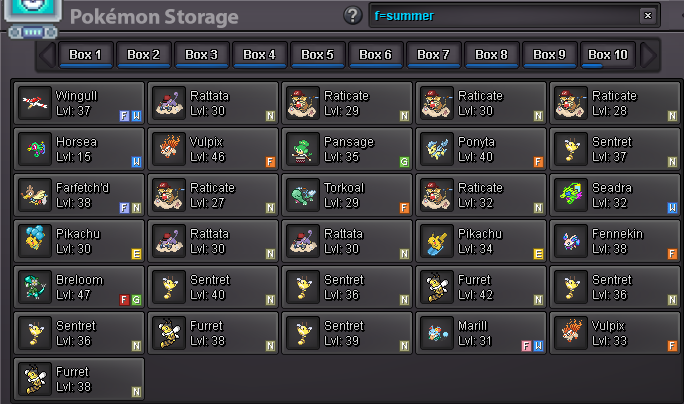Select the Wingull sprite icon
The image size is (684, 404).
(35, 103)
